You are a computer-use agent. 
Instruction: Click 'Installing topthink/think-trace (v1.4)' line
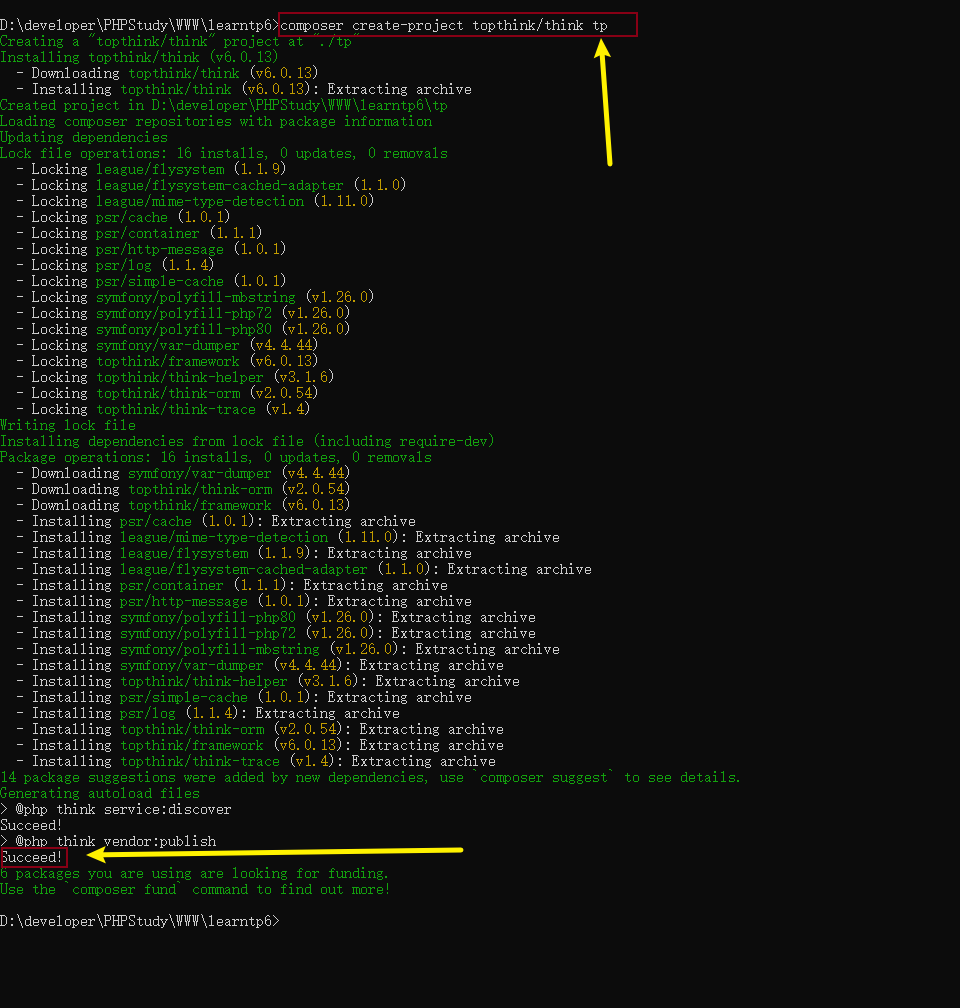point(256,762)
